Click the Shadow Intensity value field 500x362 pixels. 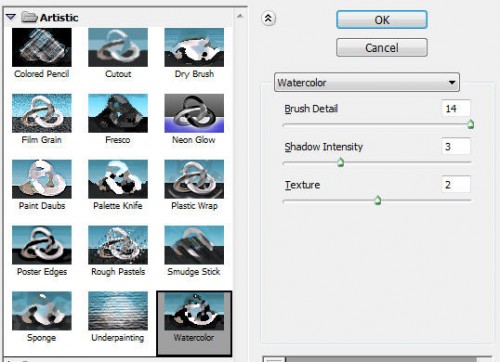456,147
